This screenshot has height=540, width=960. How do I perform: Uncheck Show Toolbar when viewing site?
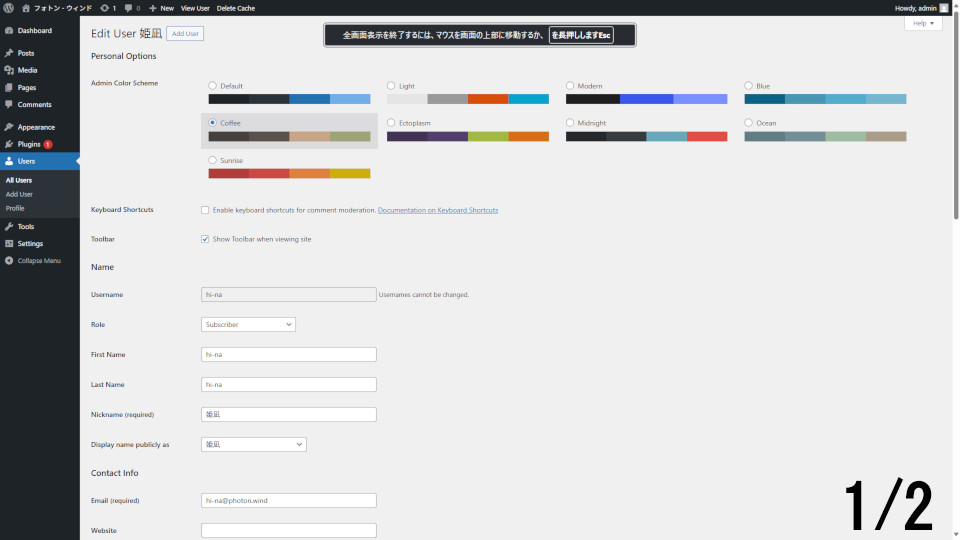(205, 239)
